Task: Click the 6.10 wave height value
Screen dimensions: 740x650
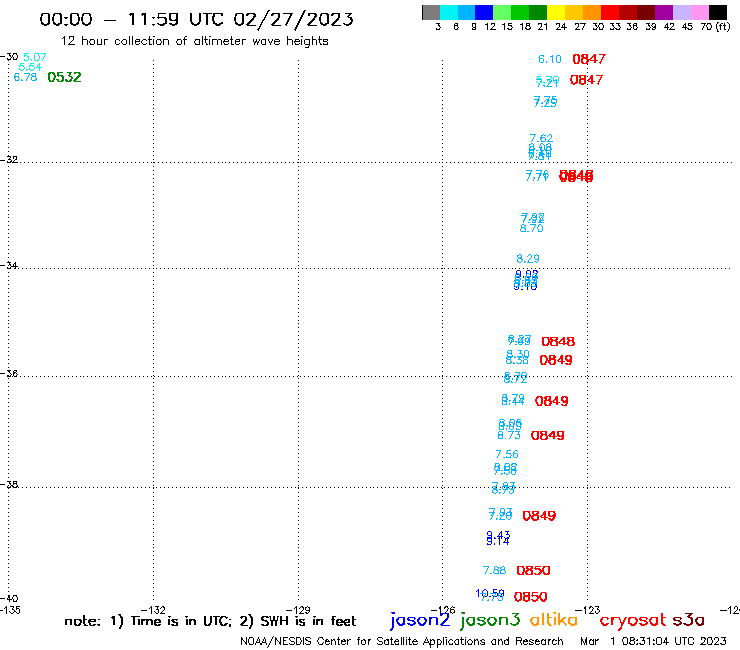Action: coord(550,59)
